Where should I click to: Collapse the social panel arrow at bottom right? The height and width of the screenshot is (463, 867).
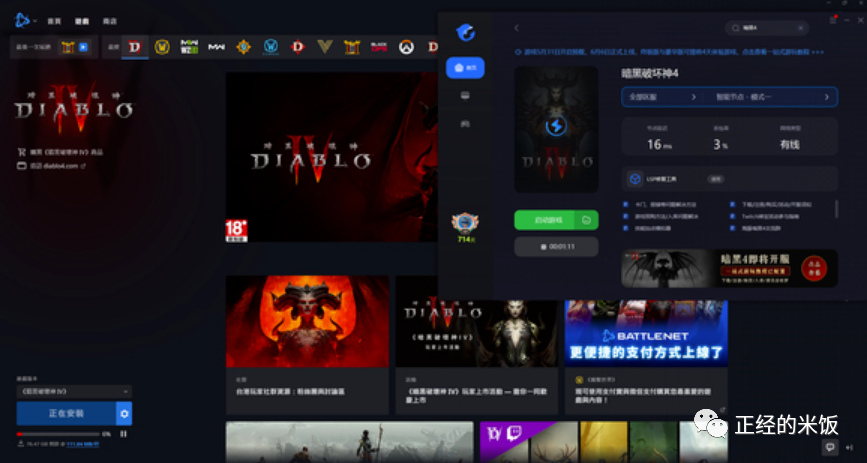coord(849,447)
